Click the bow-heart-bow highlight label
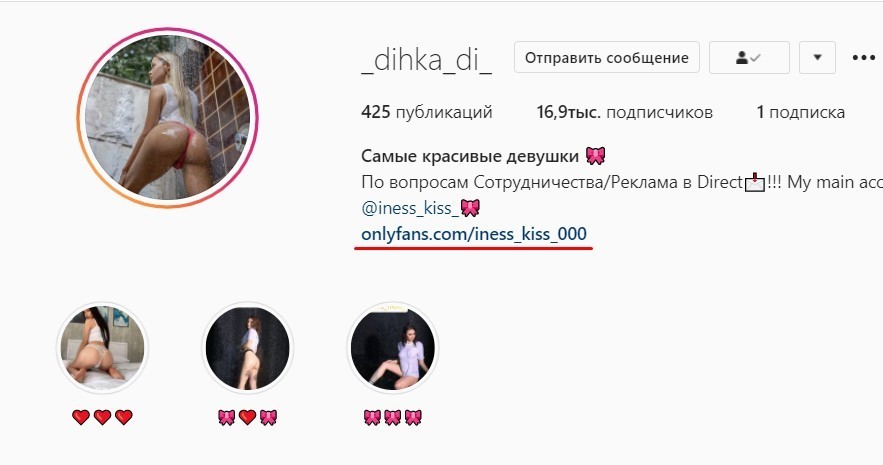The width and height of the screenshot is (883, 465). click(248, 417)
